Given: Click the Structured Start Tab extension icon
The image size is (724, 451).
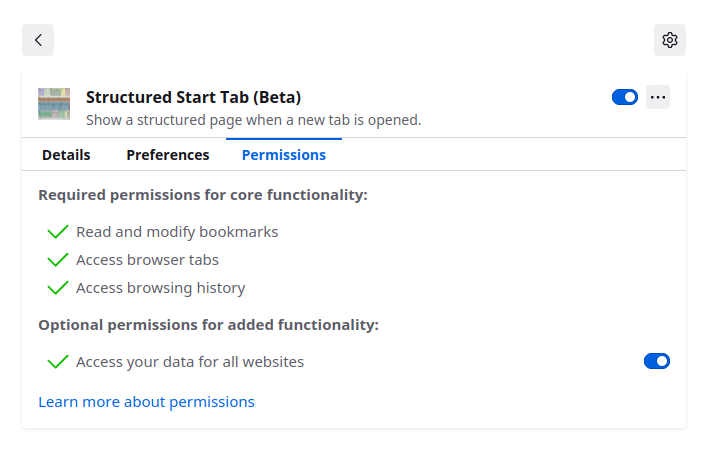Looking at the screenshot, I should click(54, 104).
